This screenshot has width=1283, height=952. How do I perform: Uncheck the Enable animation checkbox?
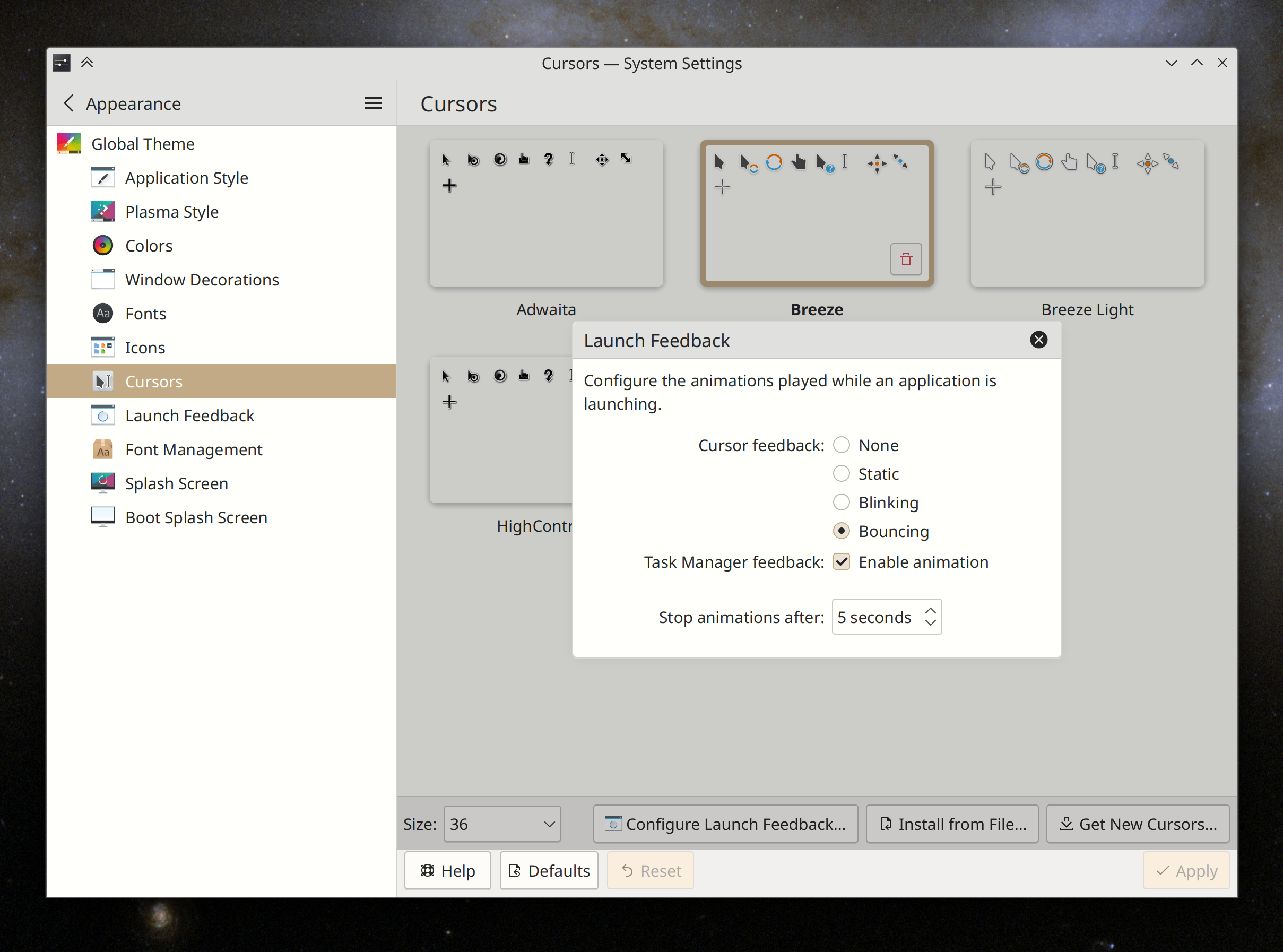[841, 562]
